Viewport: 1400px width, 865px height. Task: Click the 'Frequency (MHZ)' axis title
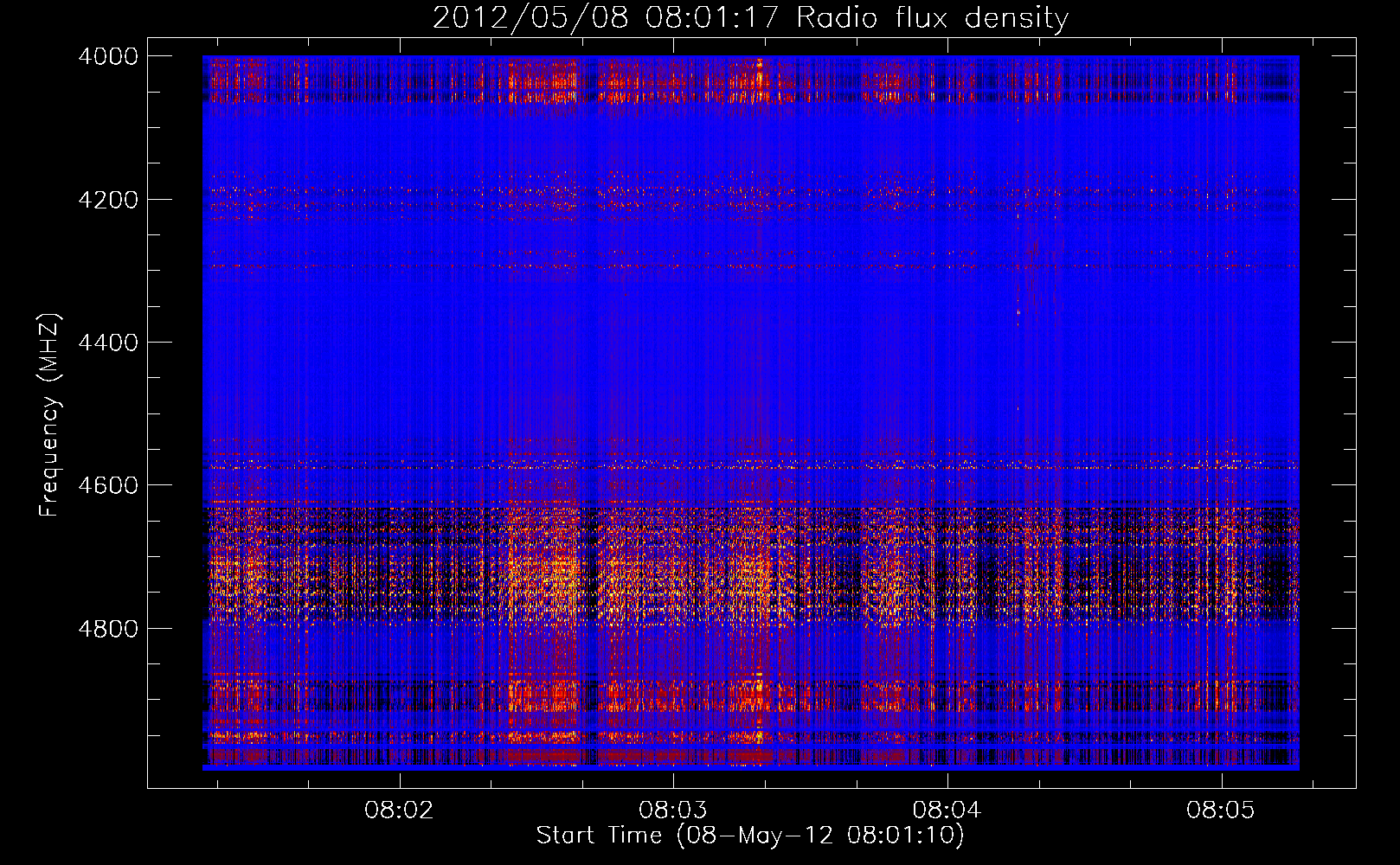(x=50, y=415)
